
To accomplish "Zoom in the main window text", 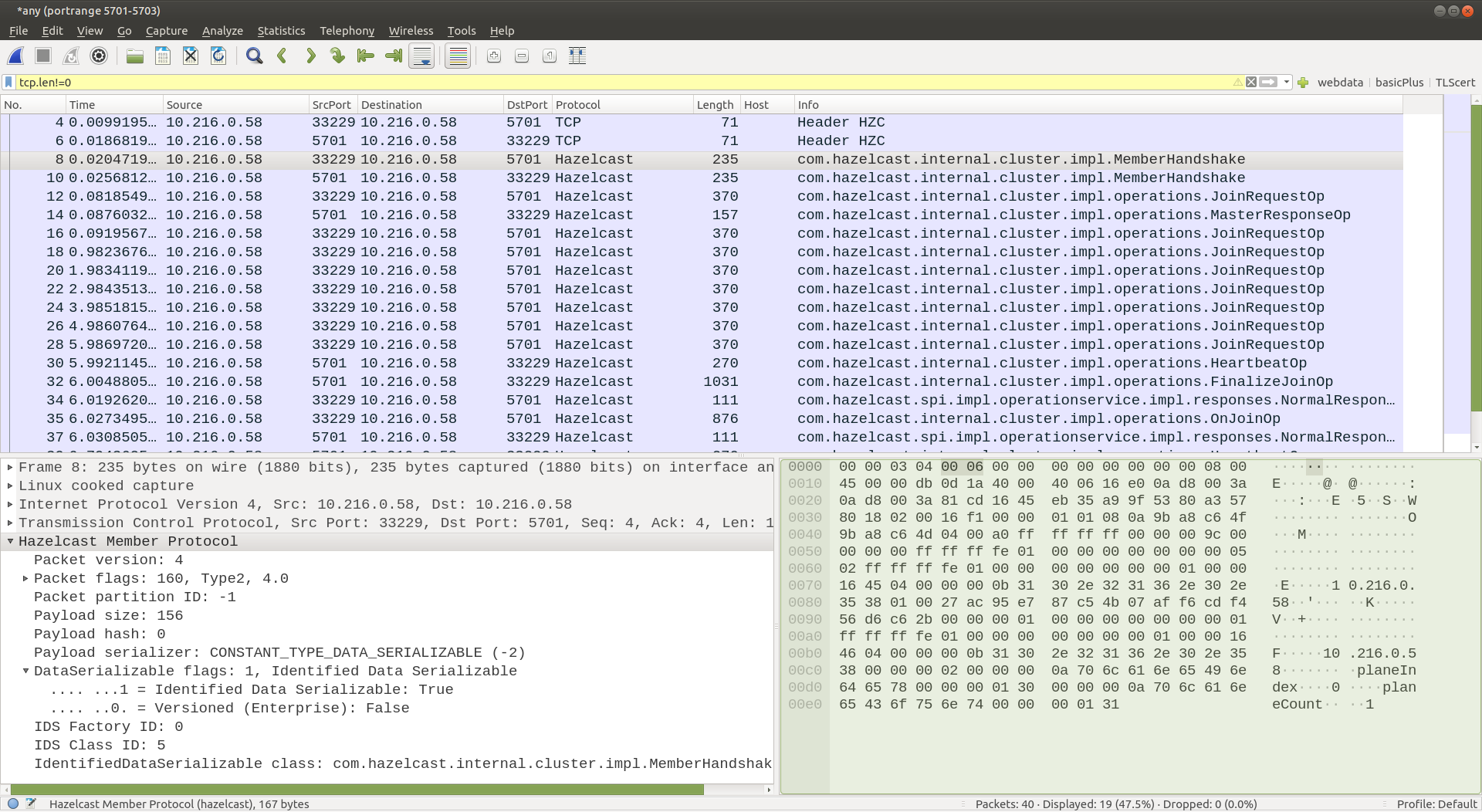I will click(x=494, y=56).
